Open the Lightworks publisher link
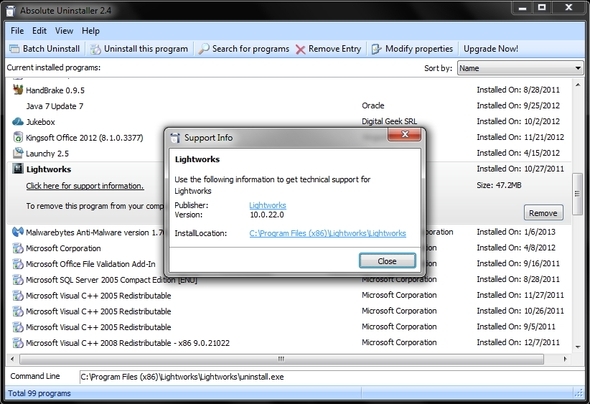 (268, 205)
